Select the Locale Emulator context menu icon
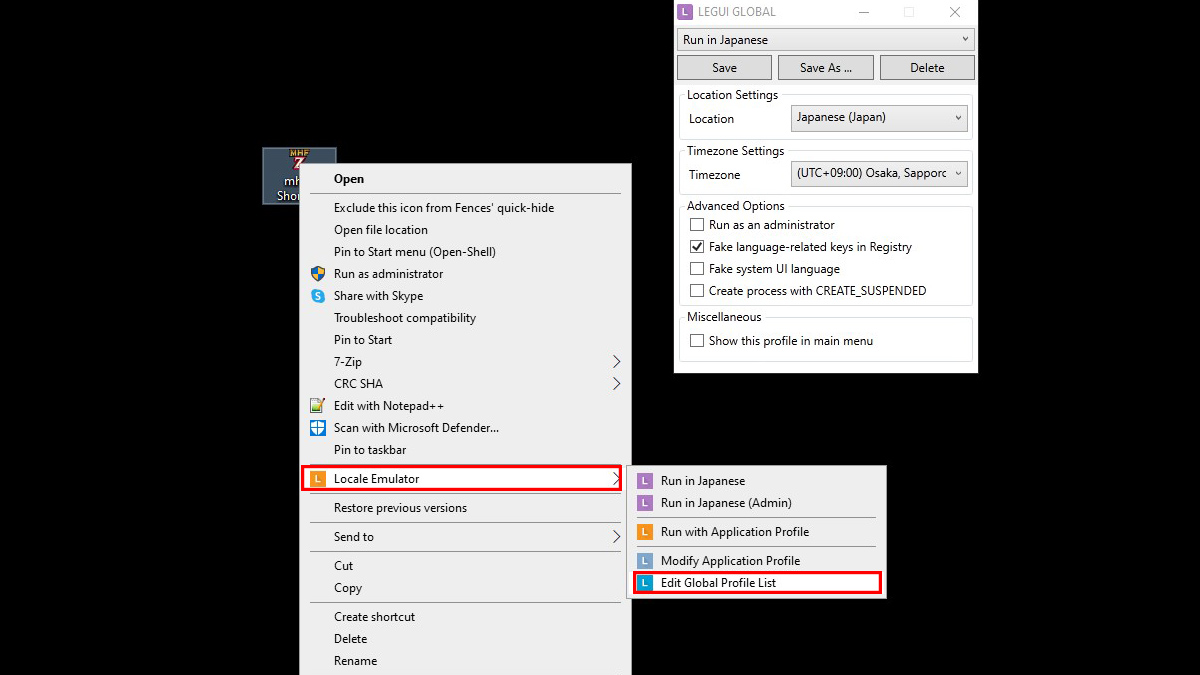This screenshot has height=675, width=1200. tap(318, 478)
